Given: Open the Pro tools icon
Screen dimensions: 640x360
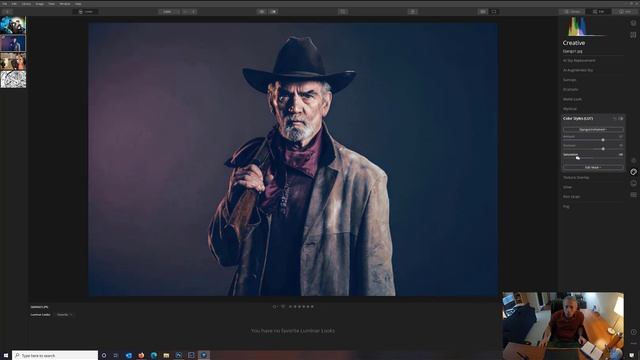Looking at the screenshot, I should tap(633, 195).
